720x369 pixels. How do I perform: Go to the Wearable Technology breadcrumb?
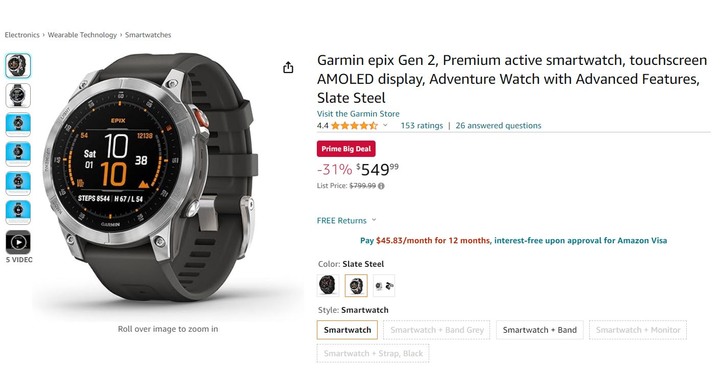82,35
